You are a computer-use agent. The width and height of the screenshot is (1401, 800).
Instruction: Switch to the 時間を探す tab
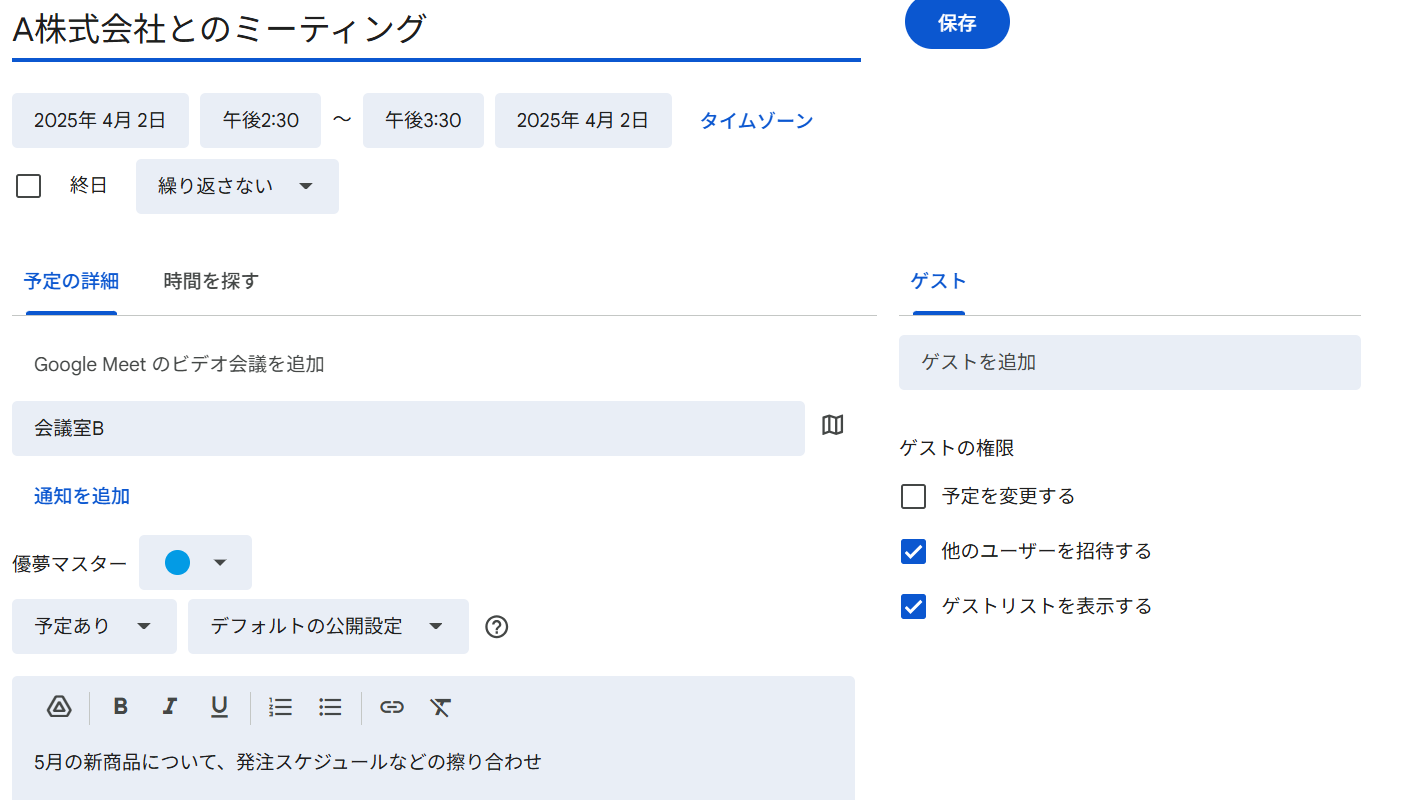click(x=211, y=282)
